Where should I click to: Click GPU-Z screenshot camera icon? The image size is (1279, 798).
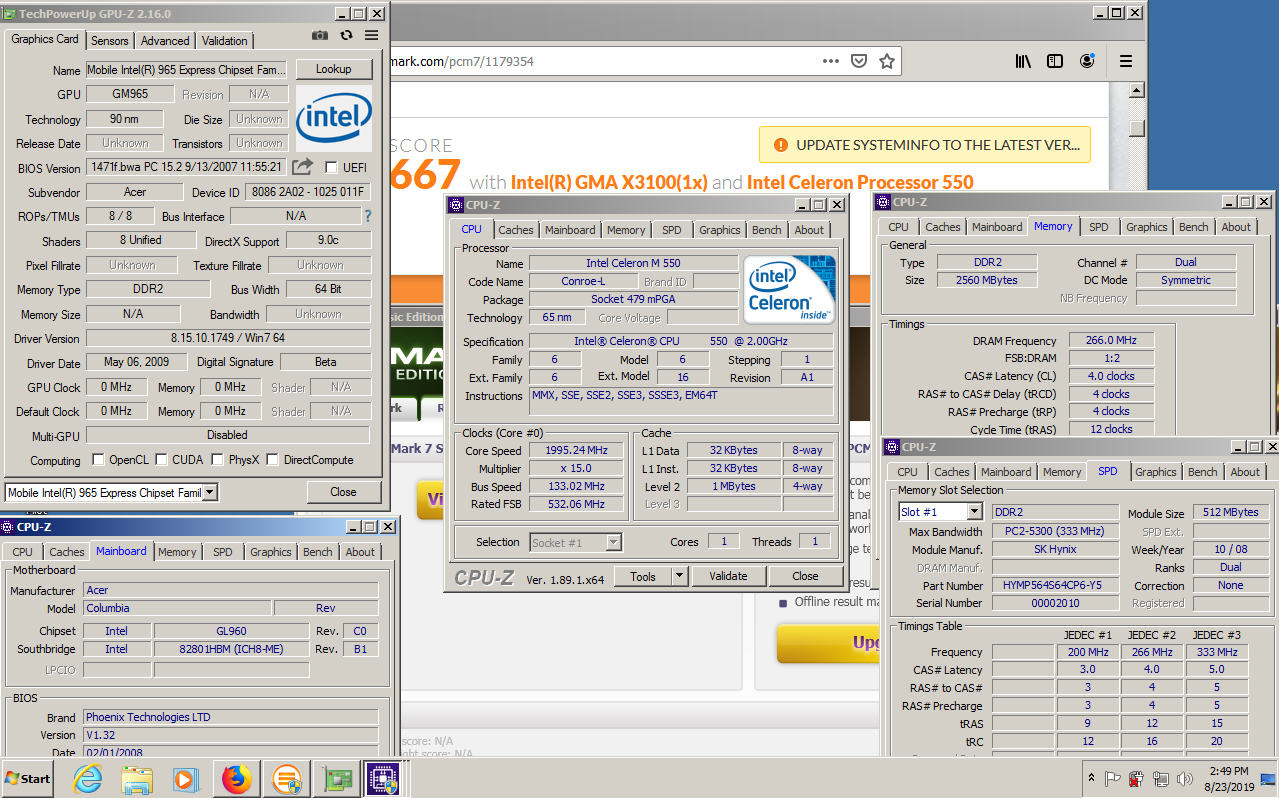320,35
